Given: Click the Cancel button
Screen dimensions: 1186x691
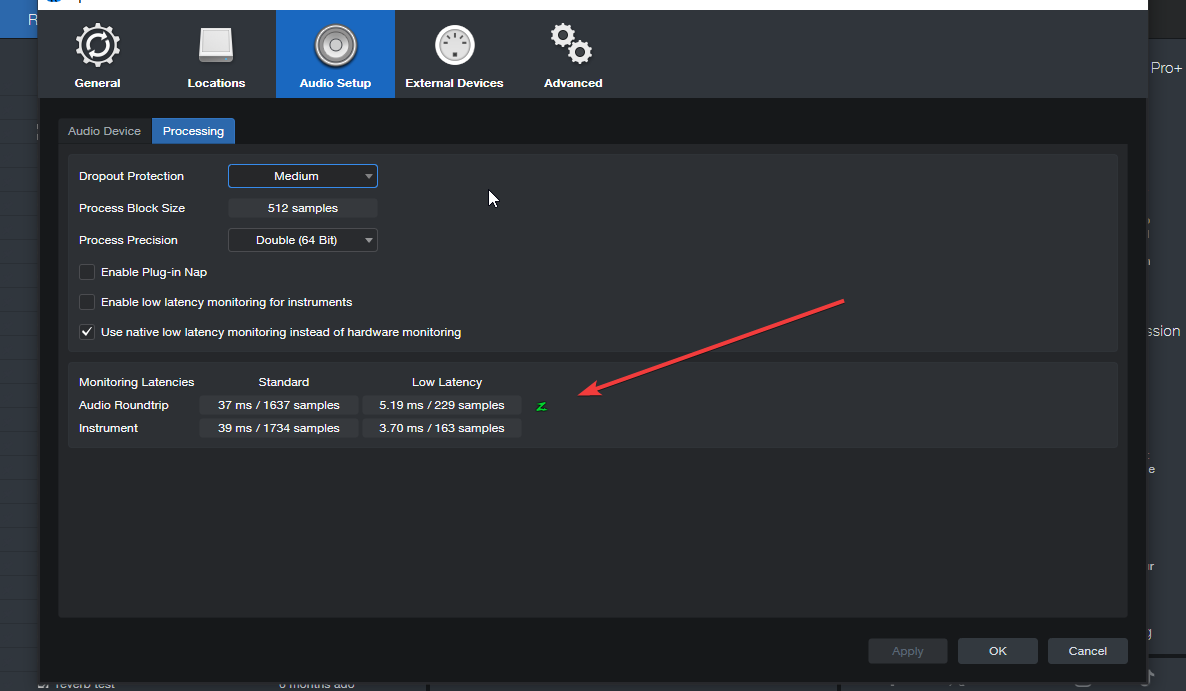Looking at the screenshot, I should (x=1088, y=651).
